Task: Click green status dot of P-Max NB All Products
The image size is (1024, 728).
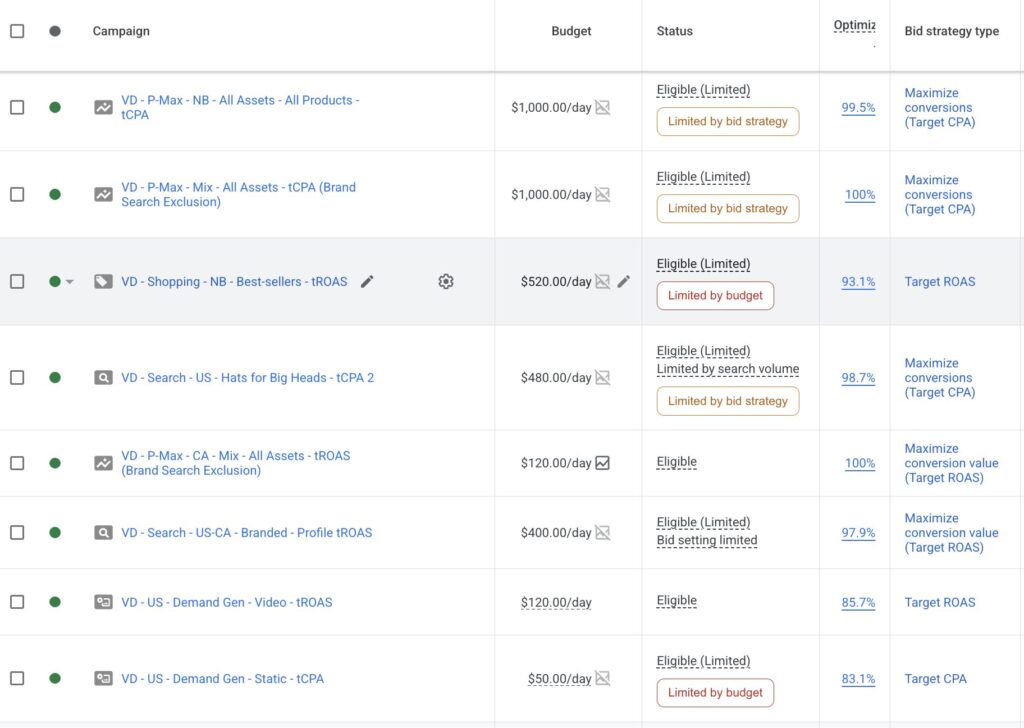Action: point(55,107)
